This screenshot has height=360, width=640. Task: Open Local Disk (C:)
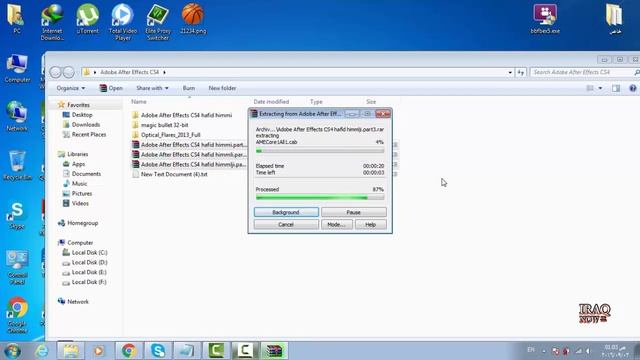point(85,253)
